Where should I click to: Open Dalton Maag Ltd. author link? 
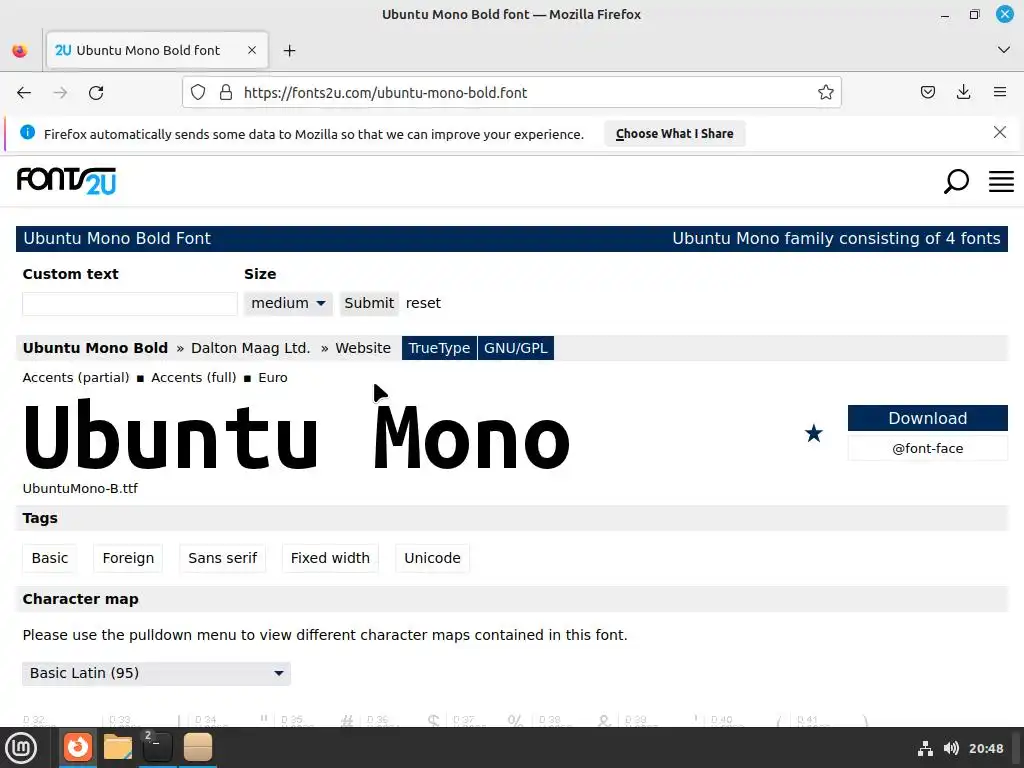point(251,348)
